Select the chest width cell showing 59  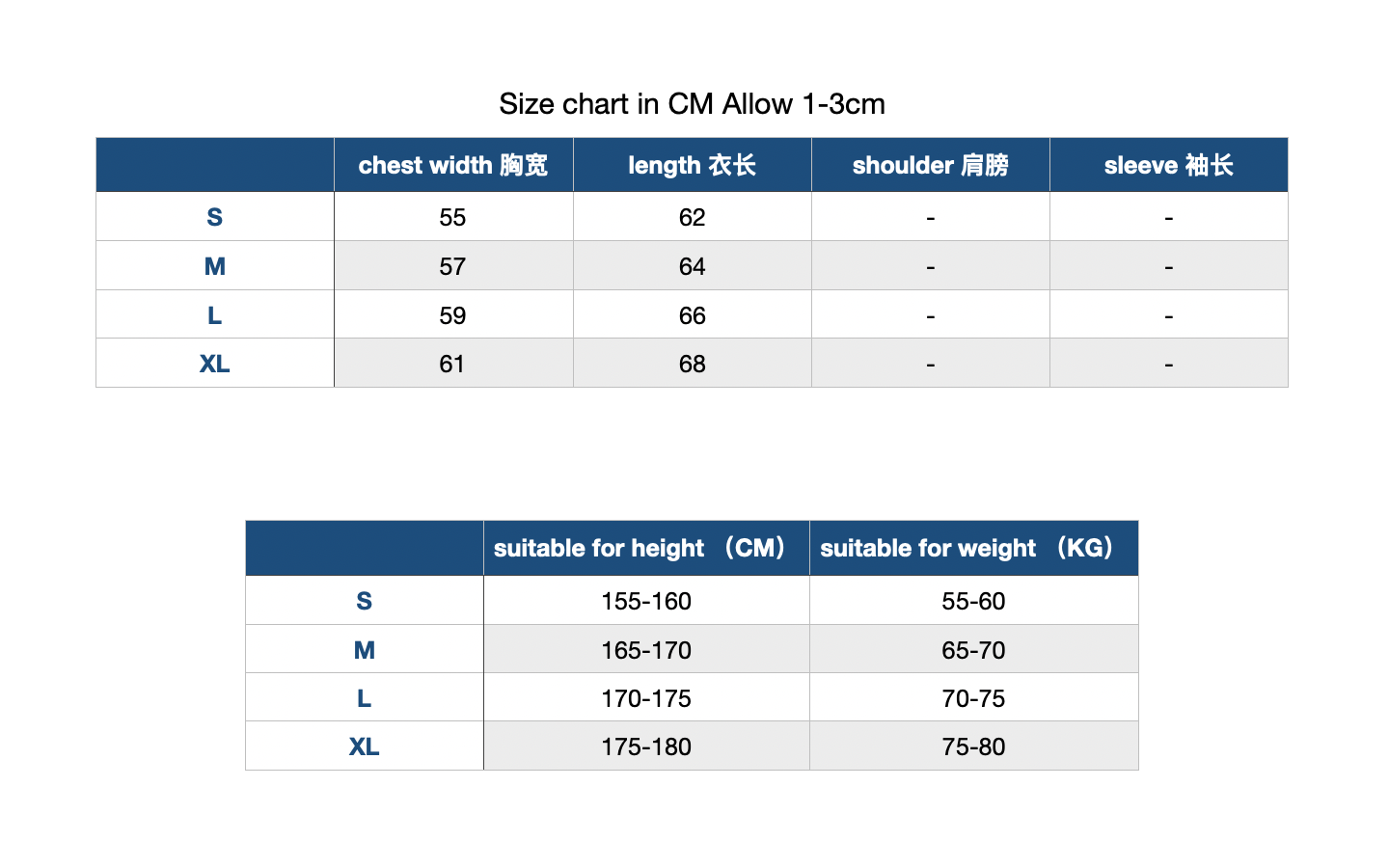click(x=453, y=315)
